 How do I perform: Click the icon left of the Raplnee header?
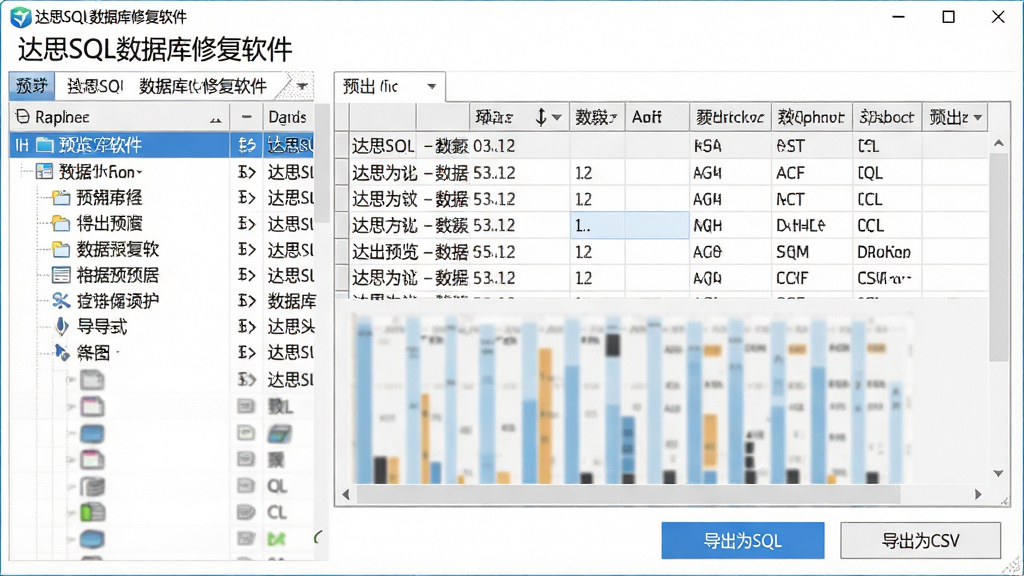point(23,117)
